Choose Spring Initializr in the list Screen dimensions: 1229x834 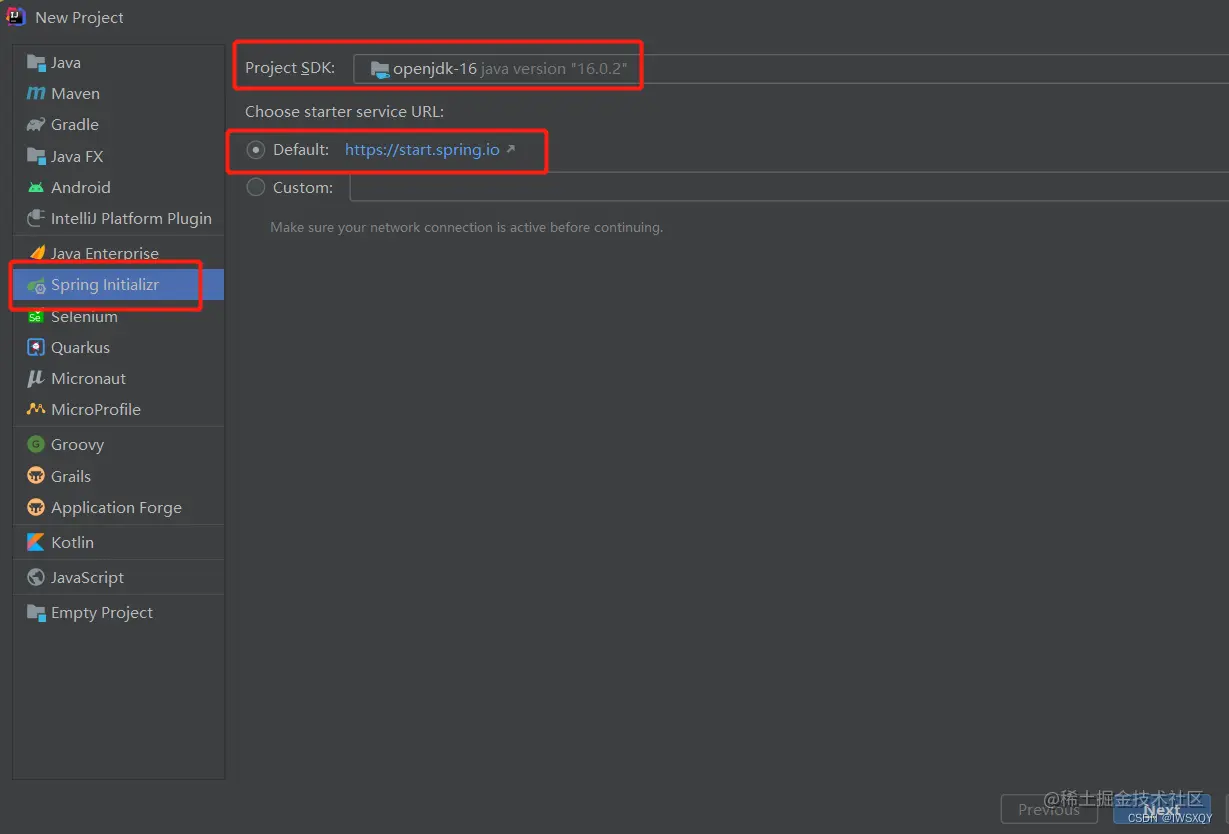coord(118,285)
